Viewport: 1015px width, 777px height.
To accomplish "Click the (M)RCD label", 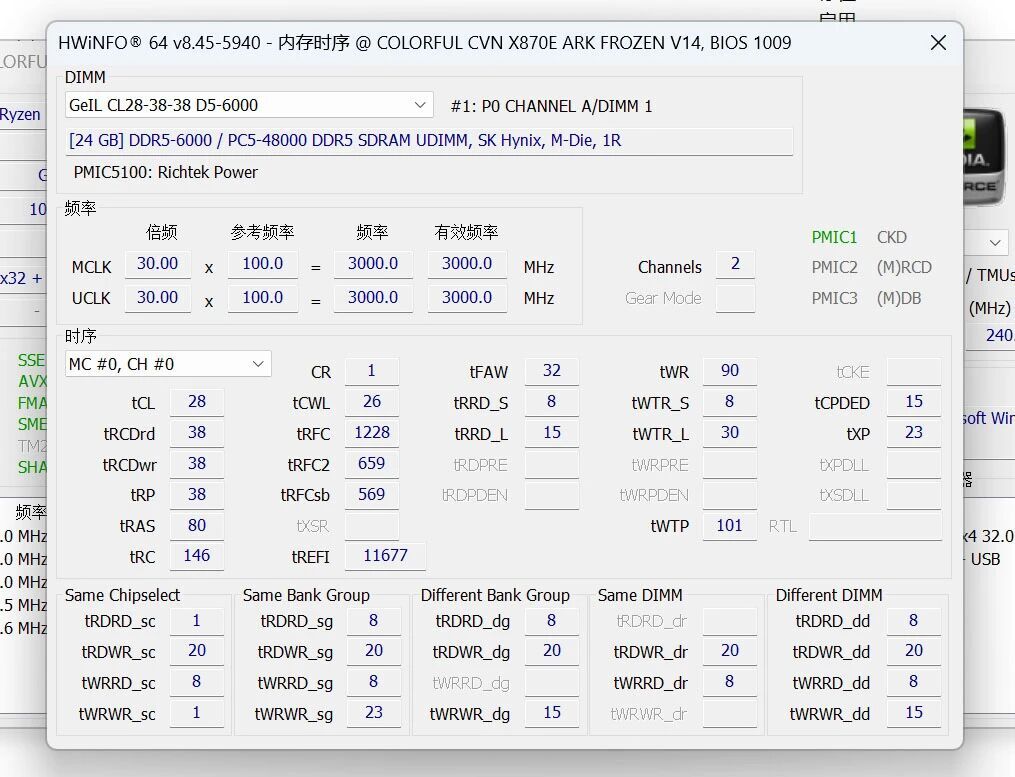I will click(x=904, y=267).
